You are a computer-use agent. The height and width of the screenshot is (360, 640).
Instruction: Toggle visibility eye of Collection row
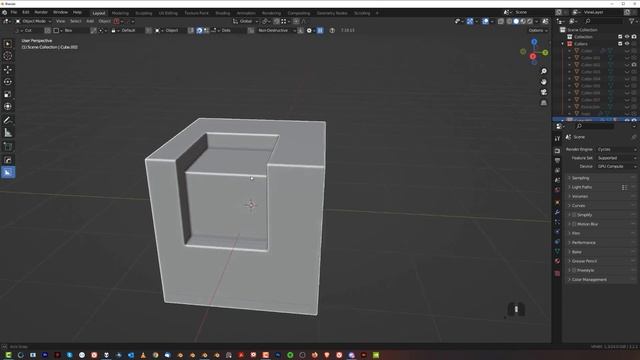627,37
